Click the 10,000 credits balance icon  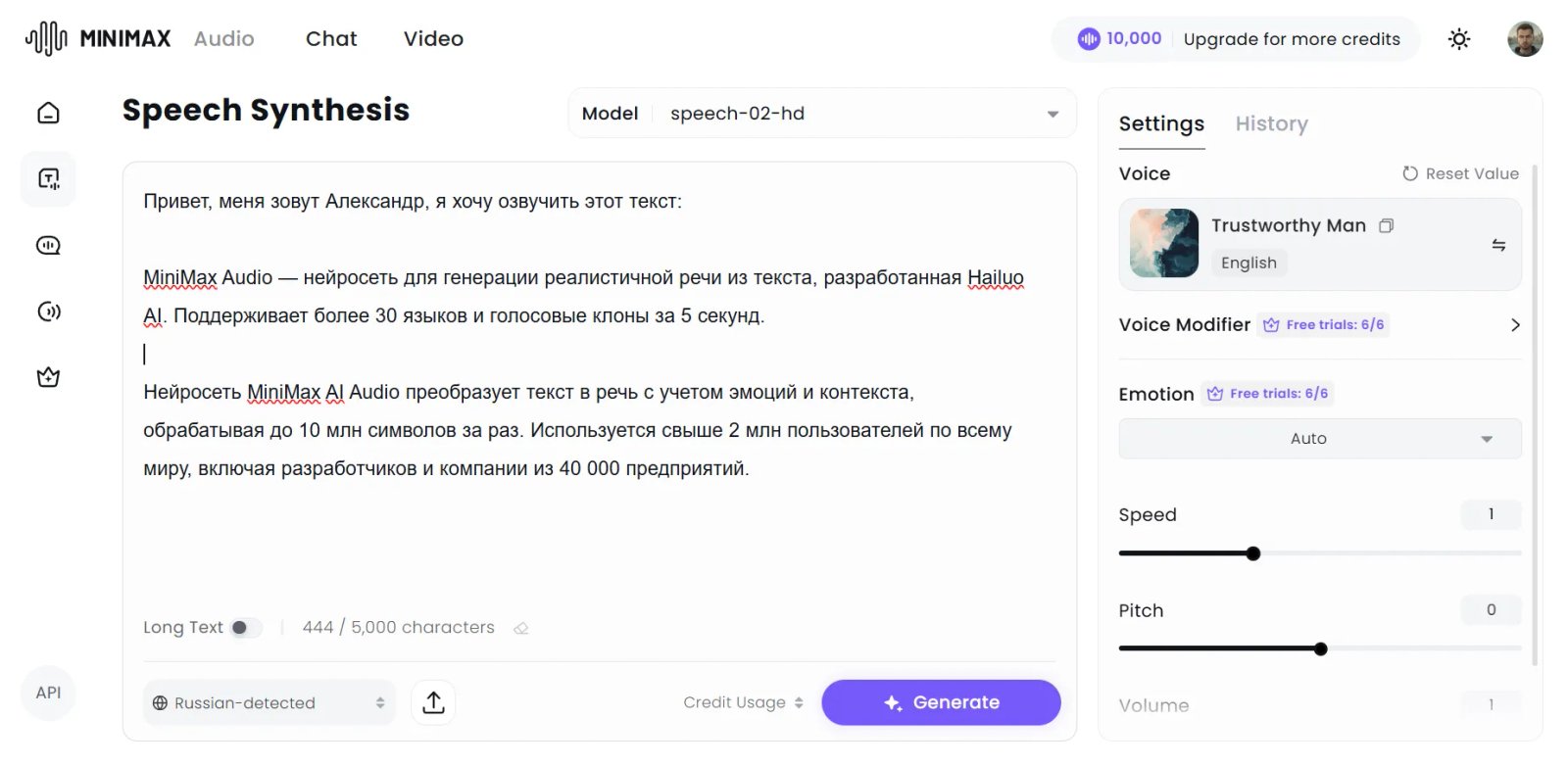point(1089,39)
